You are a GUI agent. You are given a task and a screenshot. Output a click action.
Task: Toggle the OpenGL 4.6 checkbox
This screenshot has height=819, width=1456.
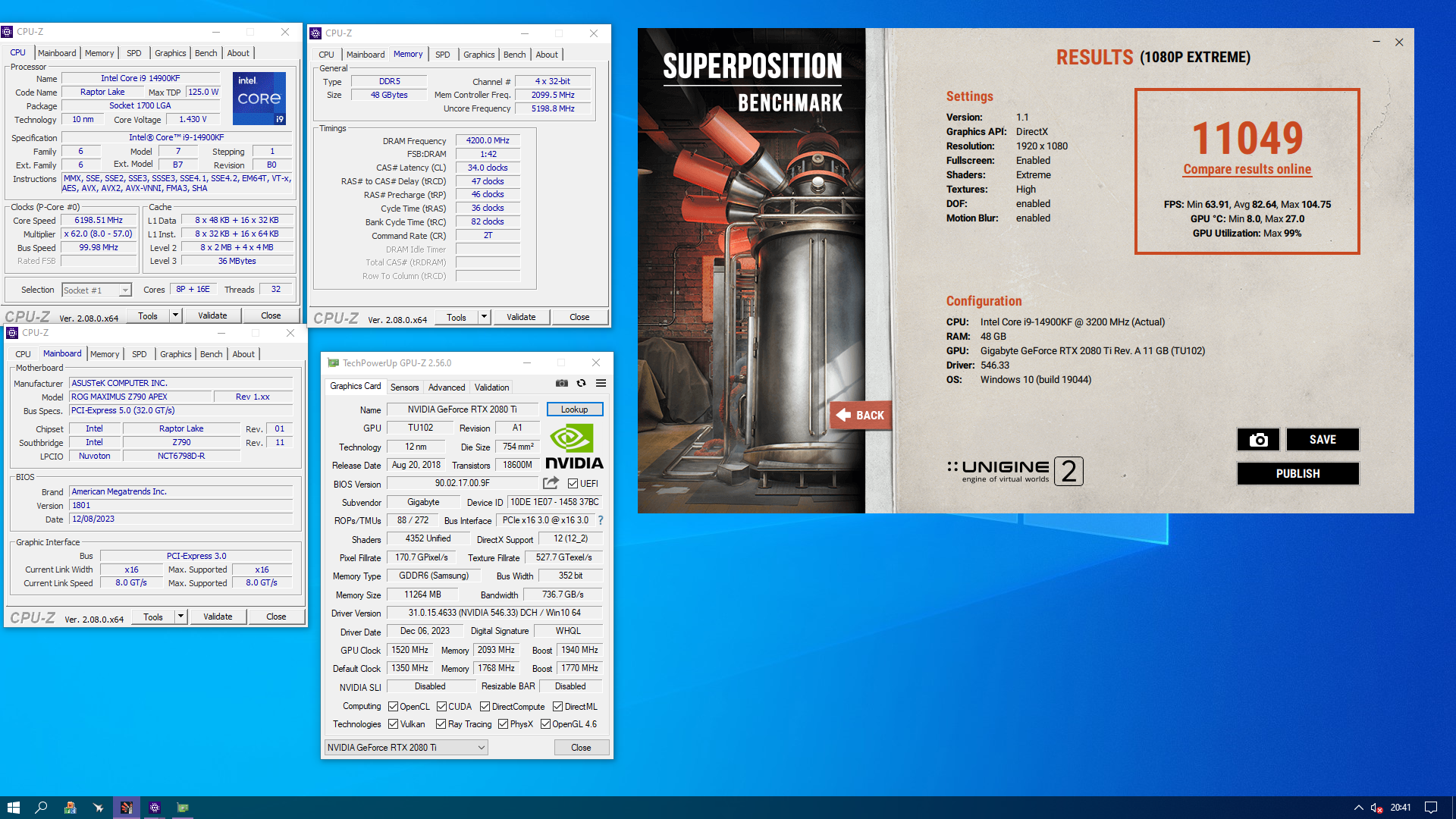[x=545, y=724]
